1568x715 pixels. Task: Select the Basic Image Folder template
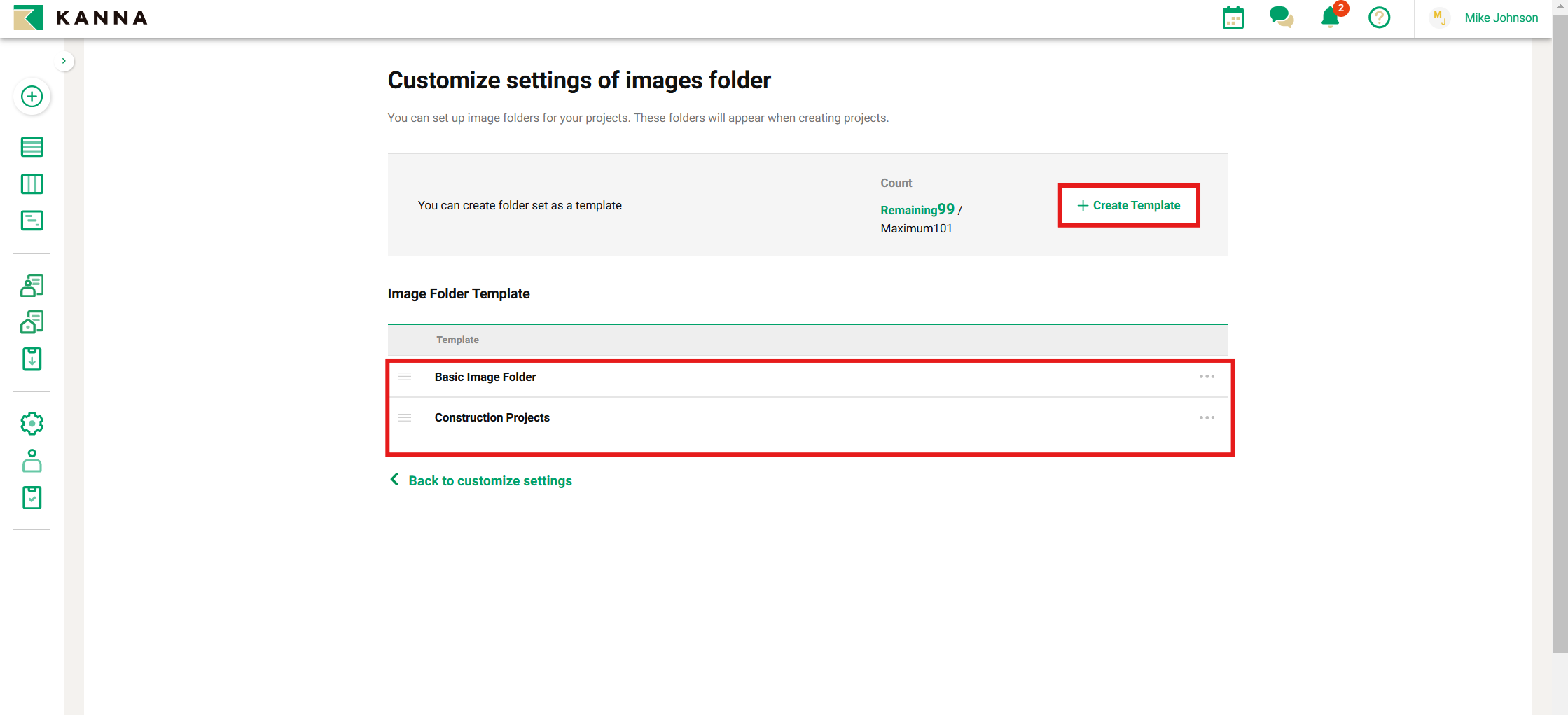[x=485, y=377]
